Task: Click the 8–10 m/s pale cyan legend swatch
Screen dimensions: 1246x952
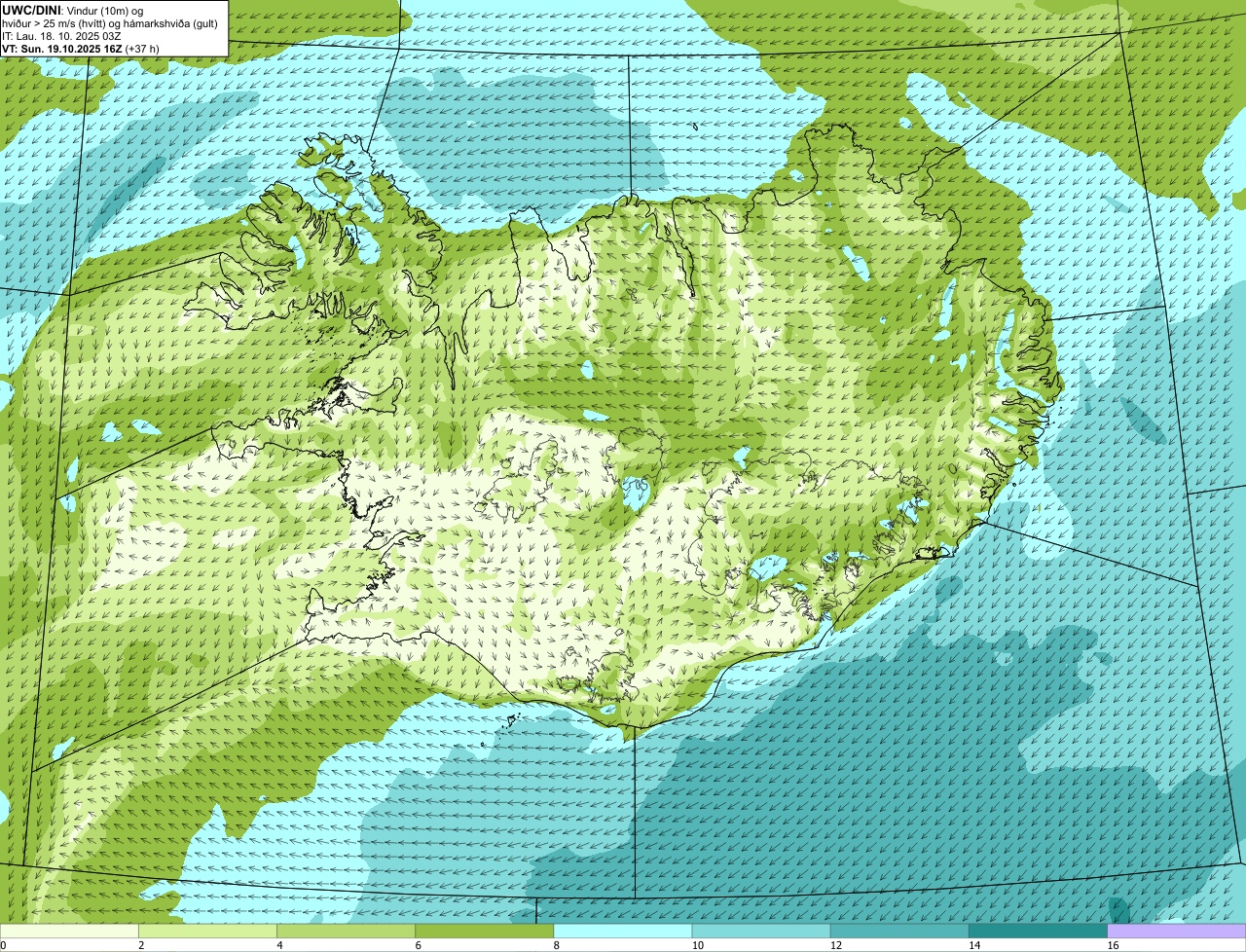Action: [x=623, y=932]
